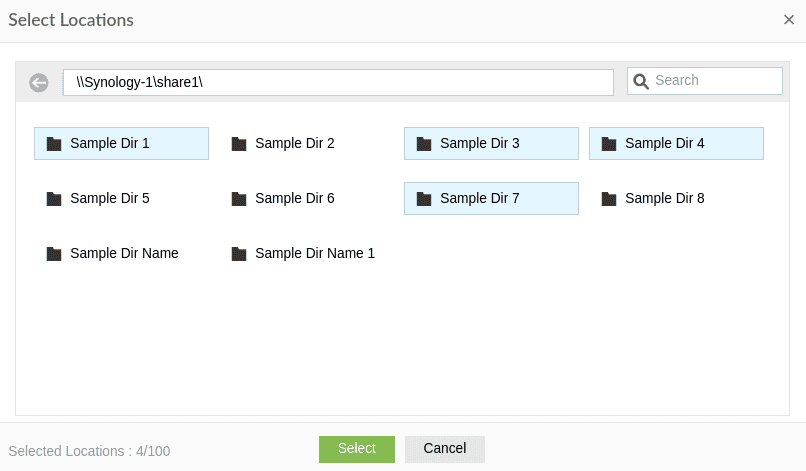
Task: Click the folder icon of Sample Dir Name 1
Action: 239,254
